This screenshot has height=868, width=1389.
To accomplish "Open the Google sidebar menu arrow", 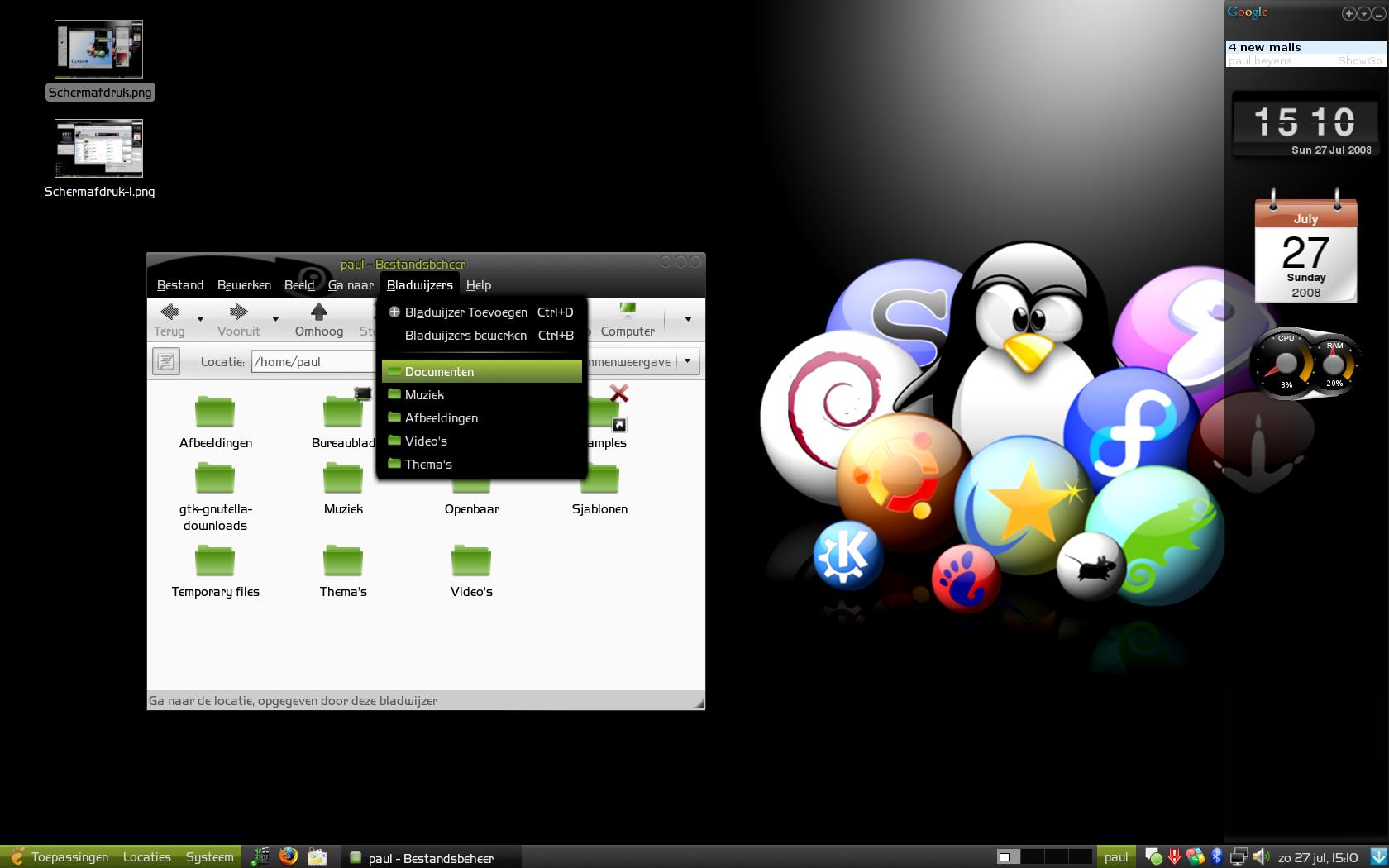I will coord(1363,13).
